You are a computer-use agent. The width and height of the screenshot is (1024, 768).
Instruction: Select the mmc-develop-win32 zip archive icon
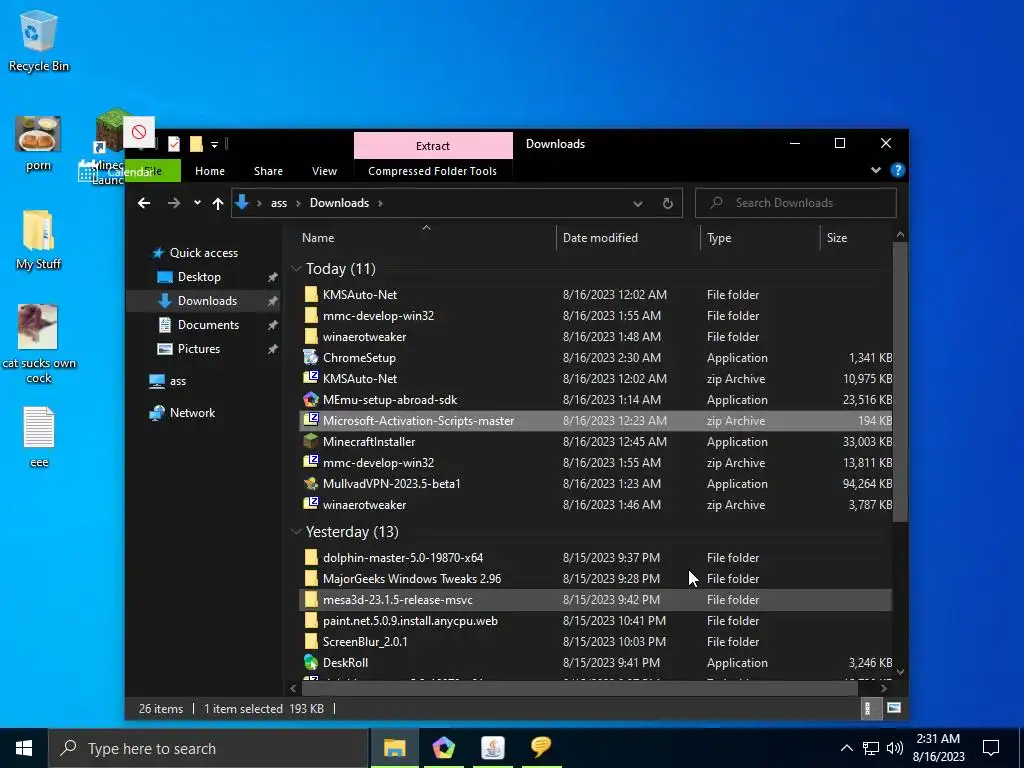click(311, 462)
